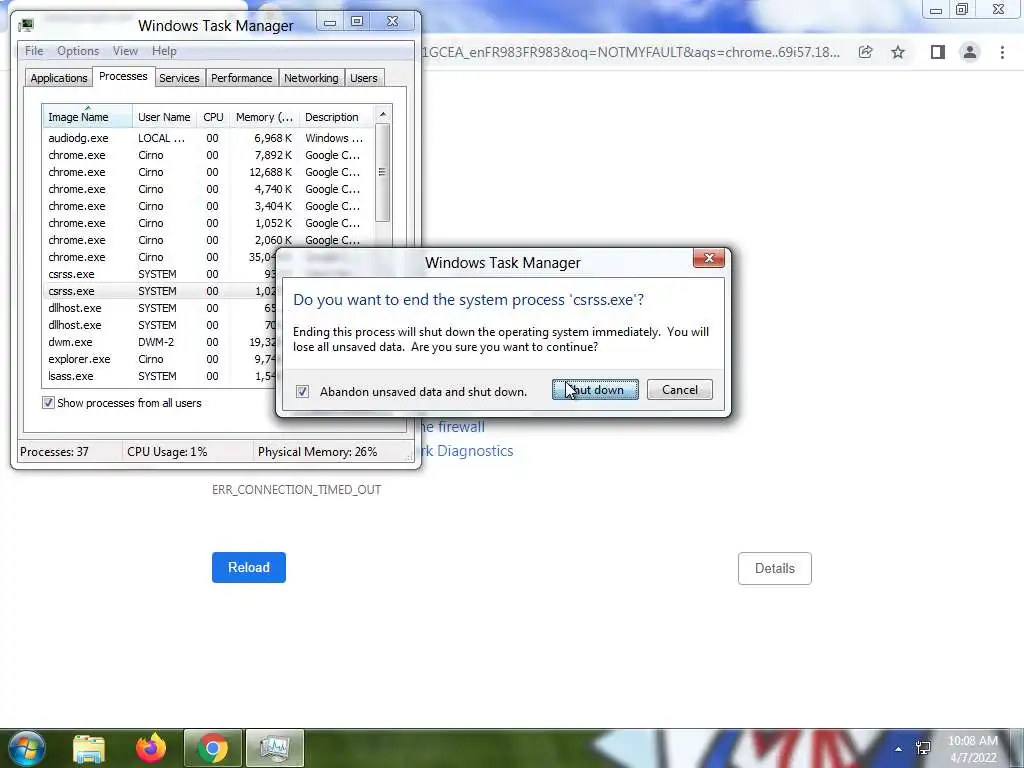Screen dimensions: 1024x768
Task: Select chrome.exe using 4,740 K
Action: [208, 189]
